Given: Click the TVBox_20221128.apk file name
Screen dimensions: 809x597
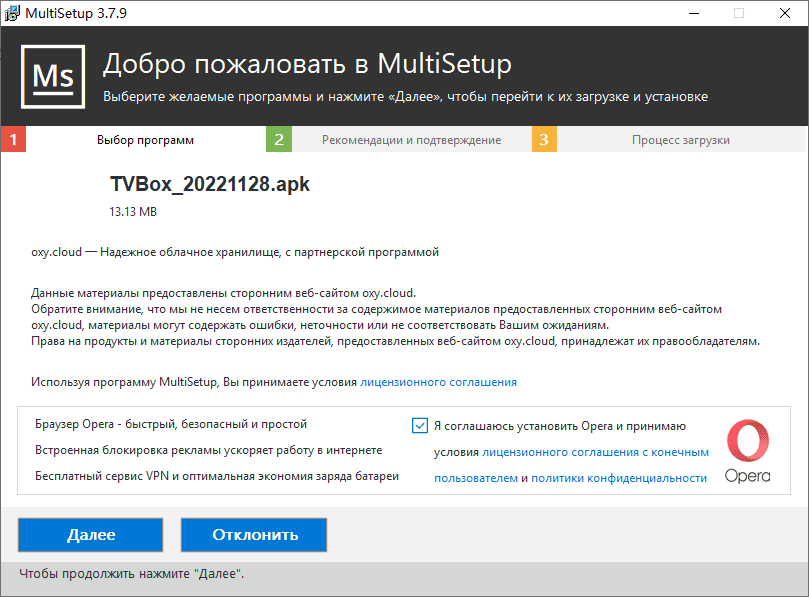Looking at the screenshot, I should [209, 186].
